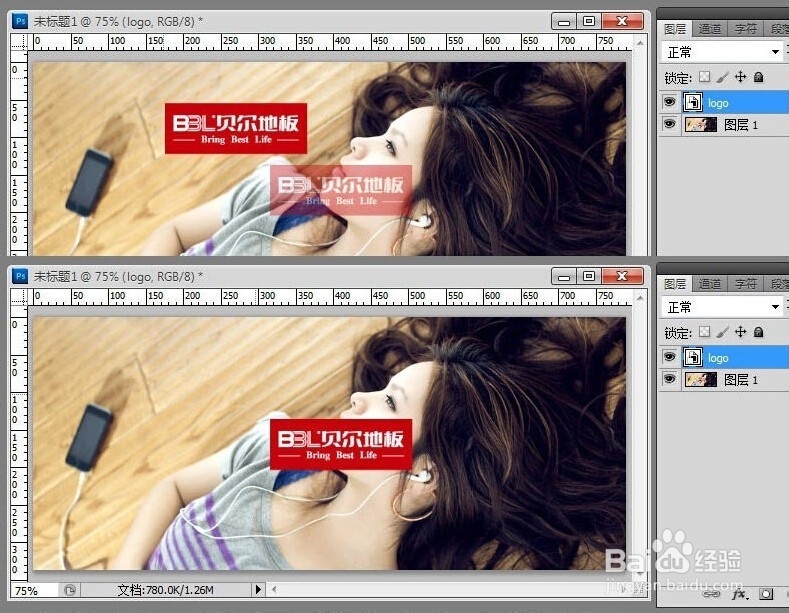The width and height of the screenshot is (789, 613).
Task: Click ruler origin corner in lower document window
Action: (19, 296)
